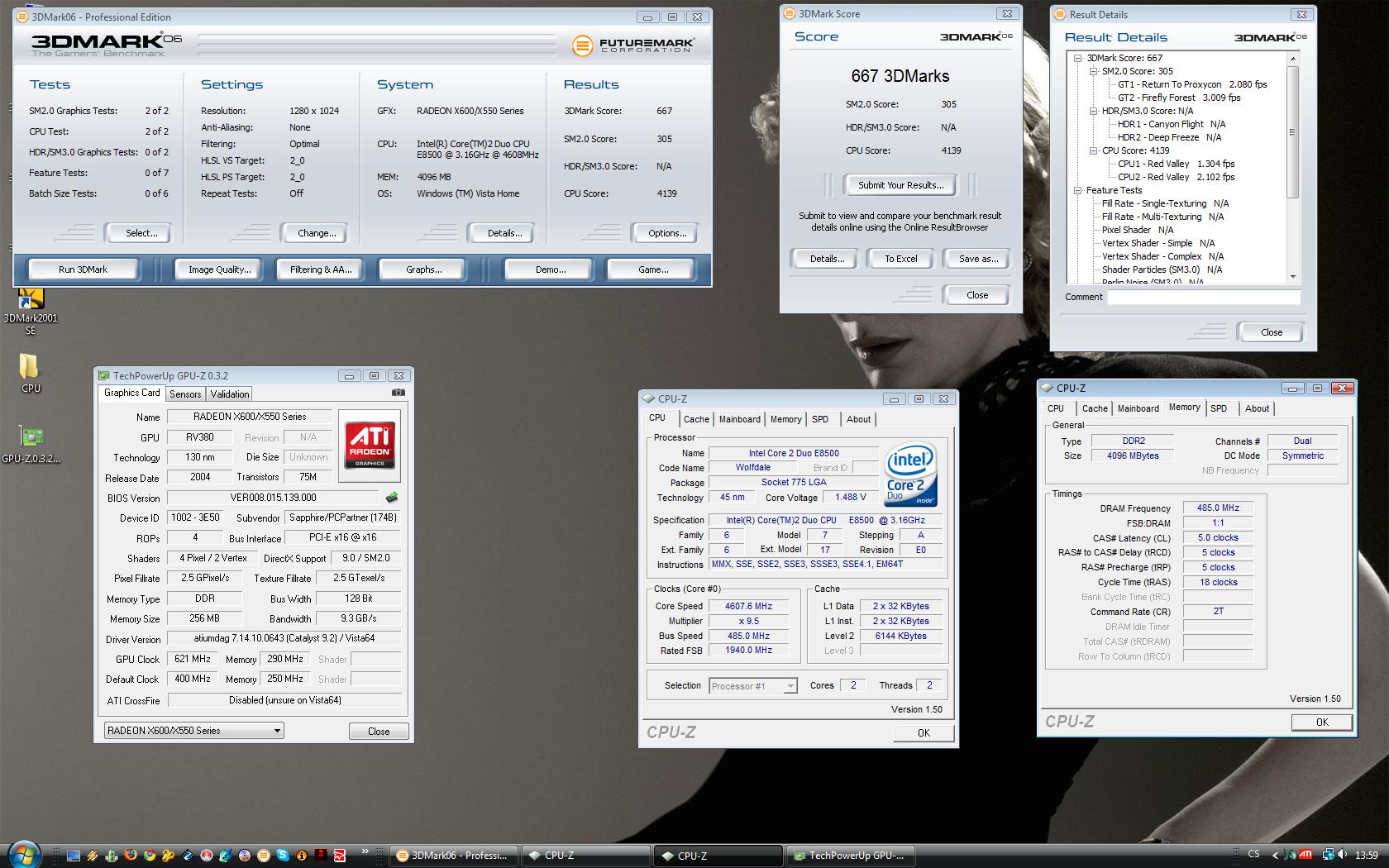
Task: Click the orange info quick launch icon
Action: click(x=302, y=856)
